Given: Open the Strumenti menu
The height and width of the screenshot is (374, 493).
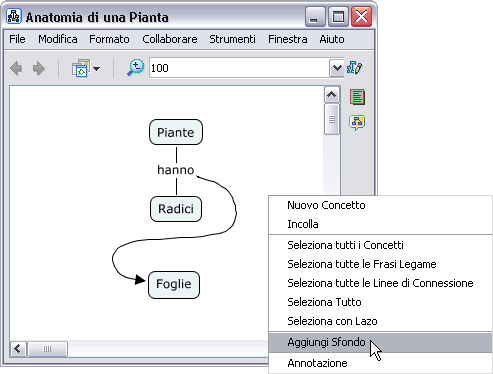Looking at the screenshot, I should pos(232,39).
